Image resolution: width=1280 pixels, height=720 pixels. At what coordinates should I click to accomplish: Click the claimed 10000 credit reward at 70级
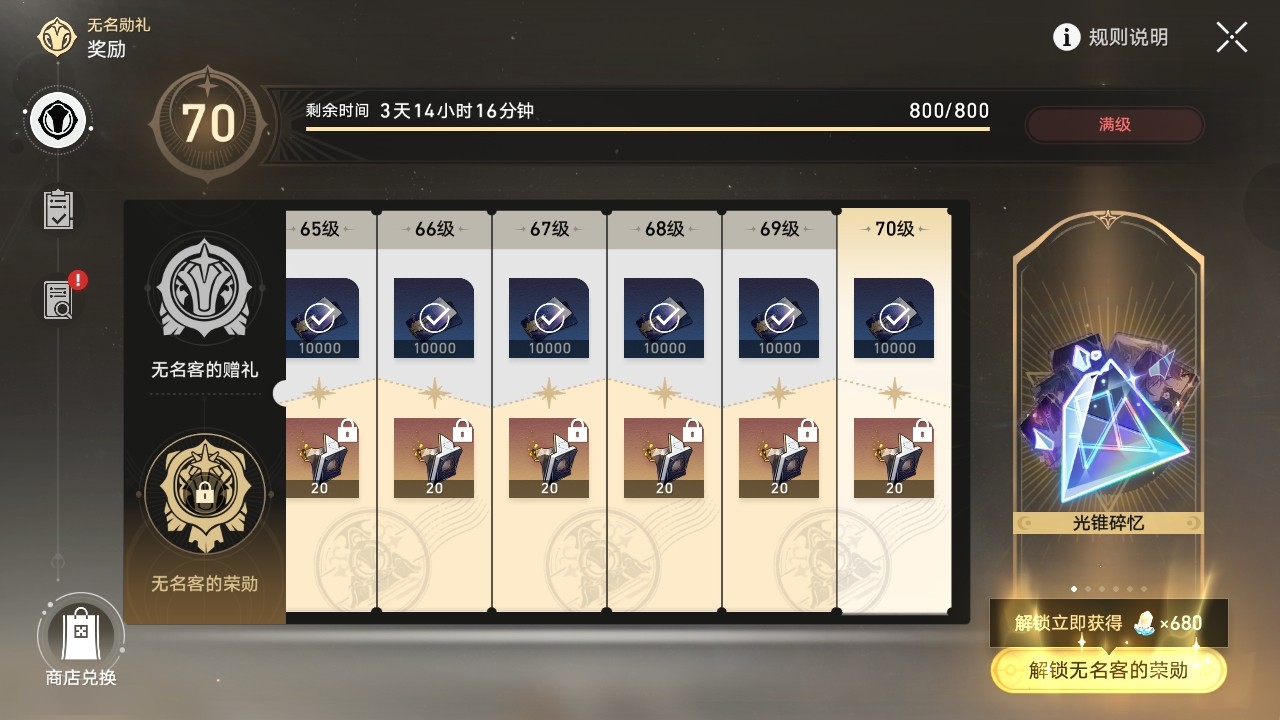(x=894, y=318)
